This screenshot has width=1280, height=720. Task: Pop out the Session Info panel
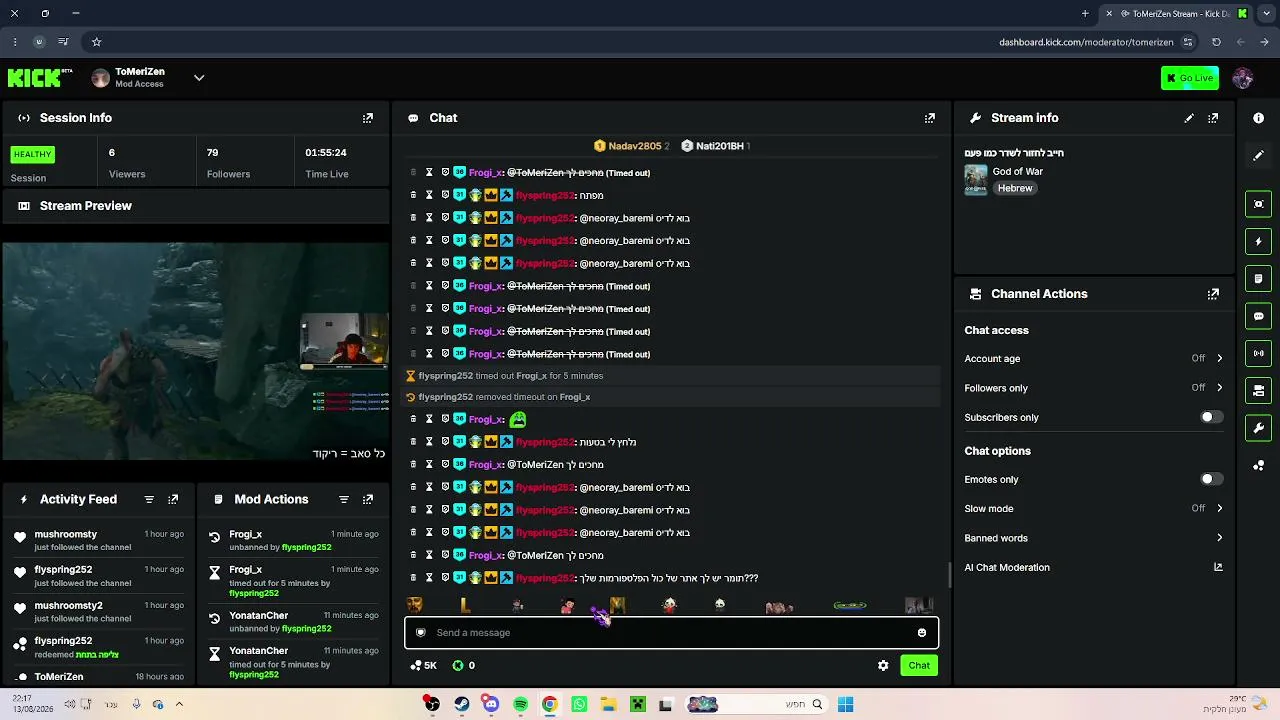(368, 118)
